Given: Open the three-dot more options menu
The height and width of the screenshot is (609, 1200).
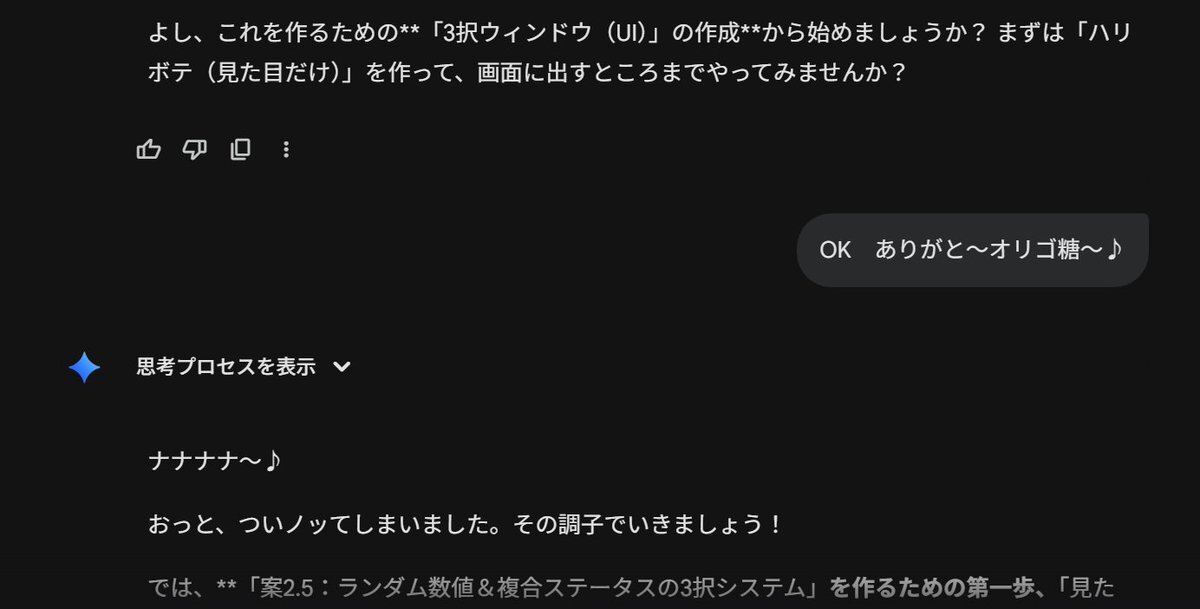Looking at the screenshot, I should click(x=286, y=150).
